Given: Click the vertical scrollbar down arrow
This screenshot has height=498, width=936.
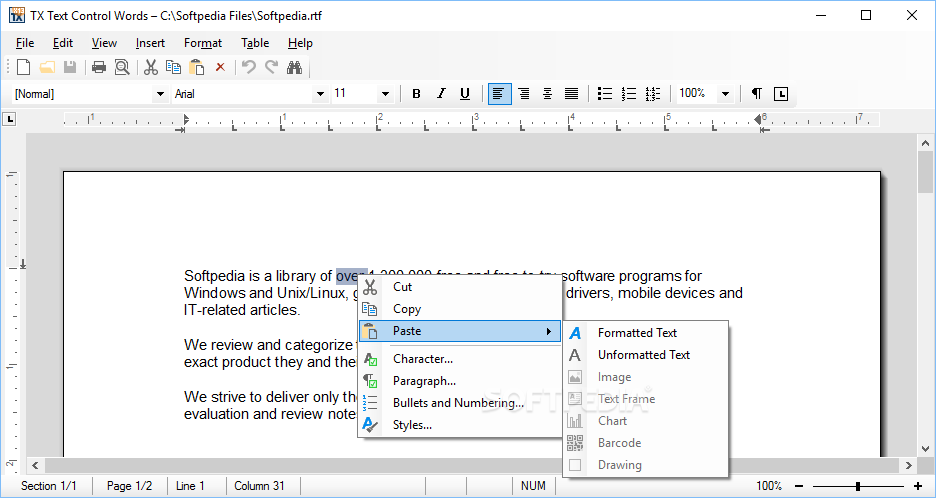Looking at the screenshot, I should [x=925, y=449].
